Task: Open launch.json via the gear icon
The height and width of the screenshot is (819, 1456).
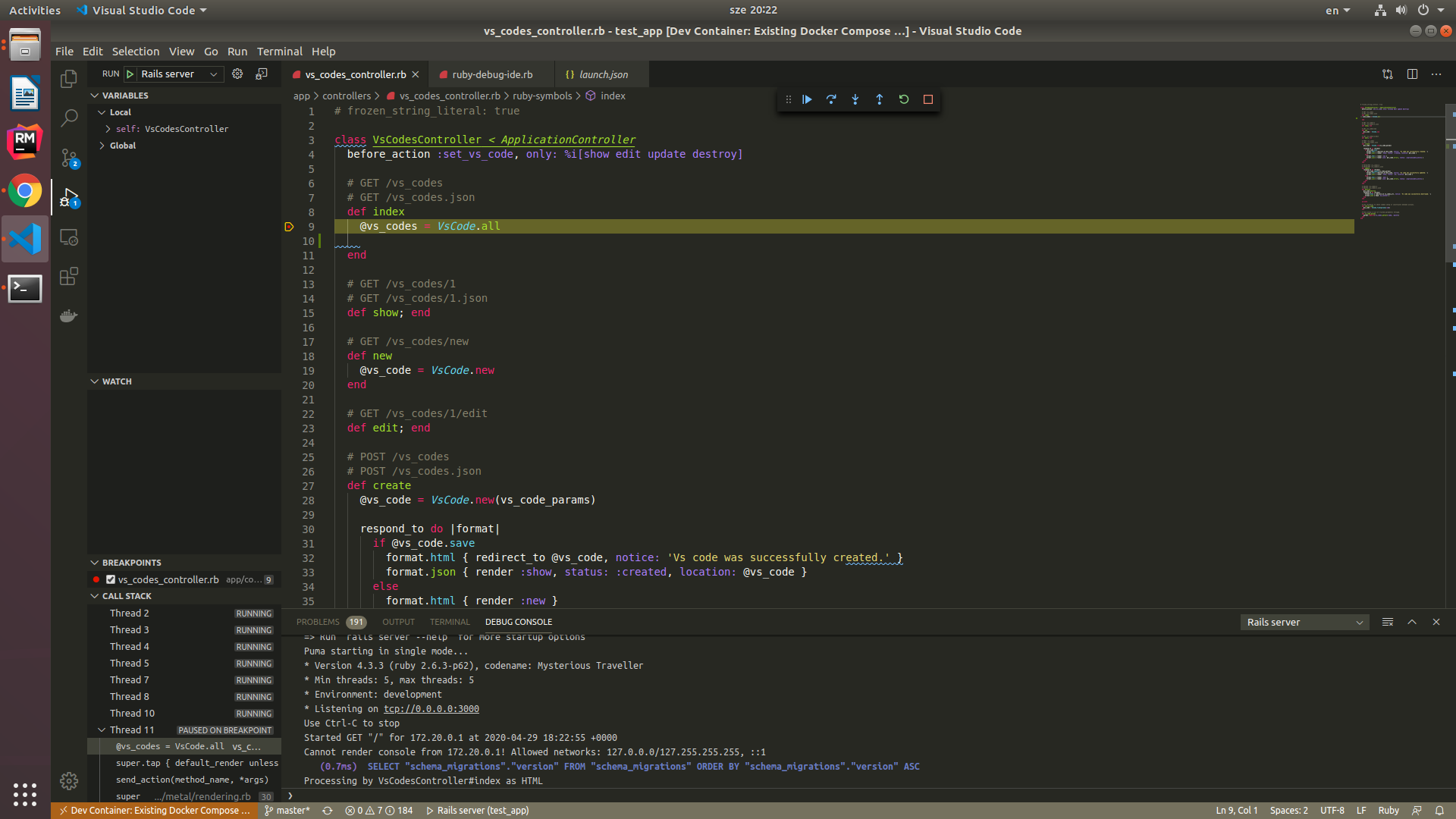Action: 237,74
